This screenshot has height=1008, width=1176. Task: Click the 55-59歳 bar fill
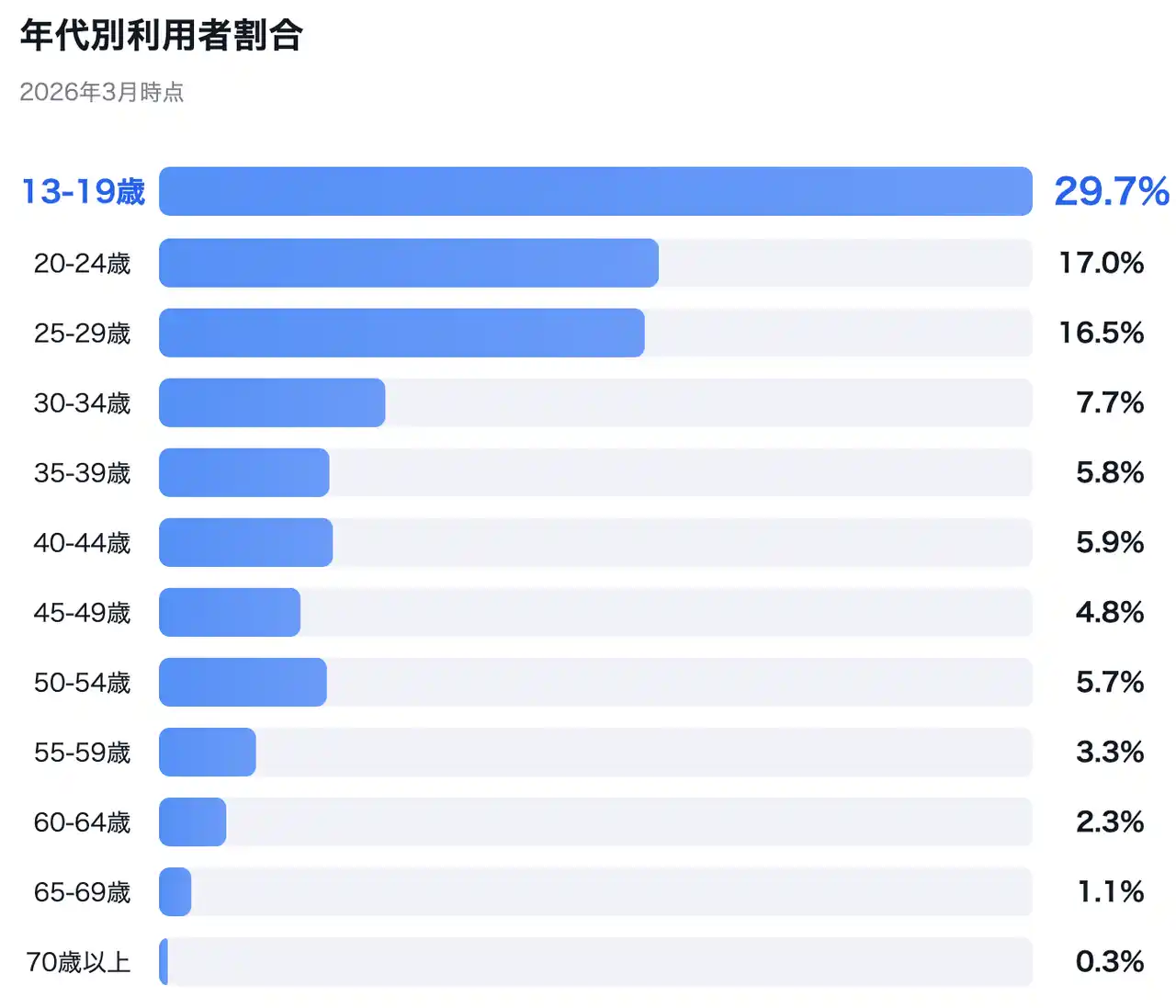208,752
